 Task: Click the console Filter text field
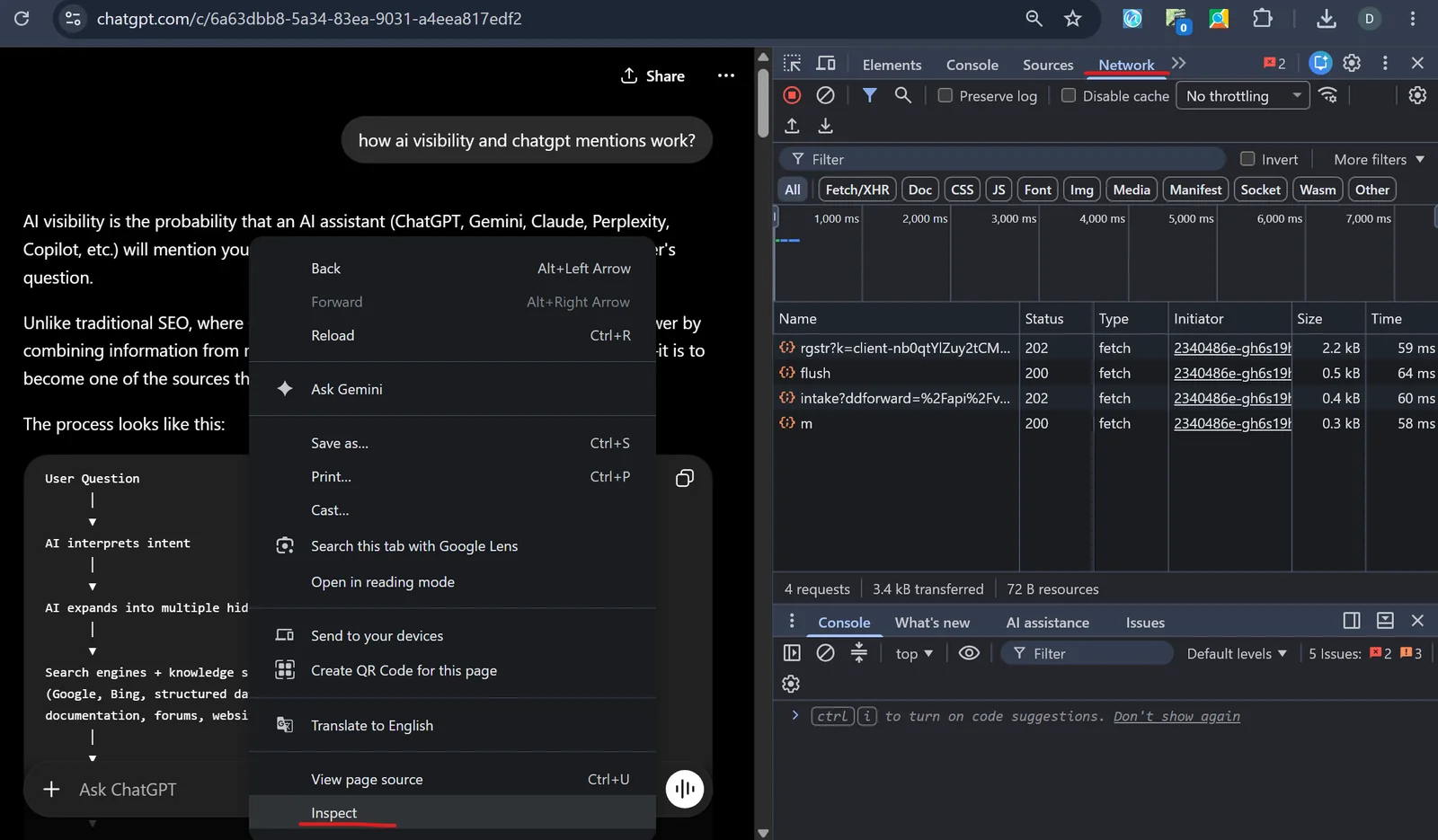1087,653
